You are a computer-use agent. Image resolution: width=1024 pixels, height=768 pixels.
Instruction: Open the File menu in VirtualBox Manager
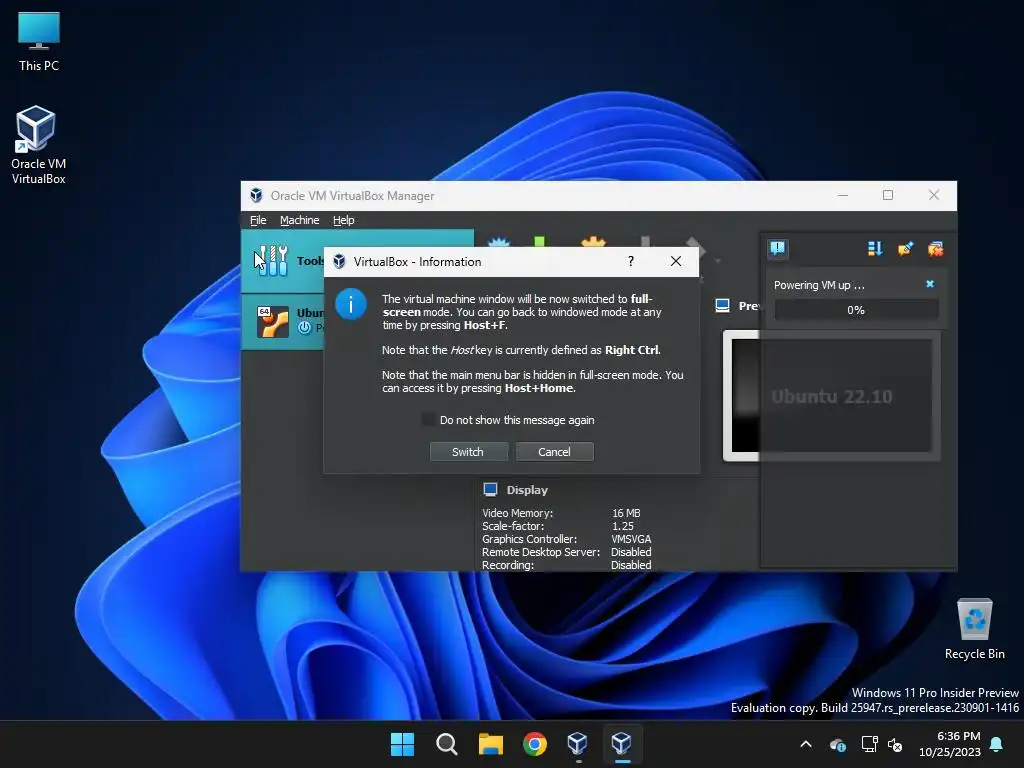pyautogui.click(x=258, y=220)
